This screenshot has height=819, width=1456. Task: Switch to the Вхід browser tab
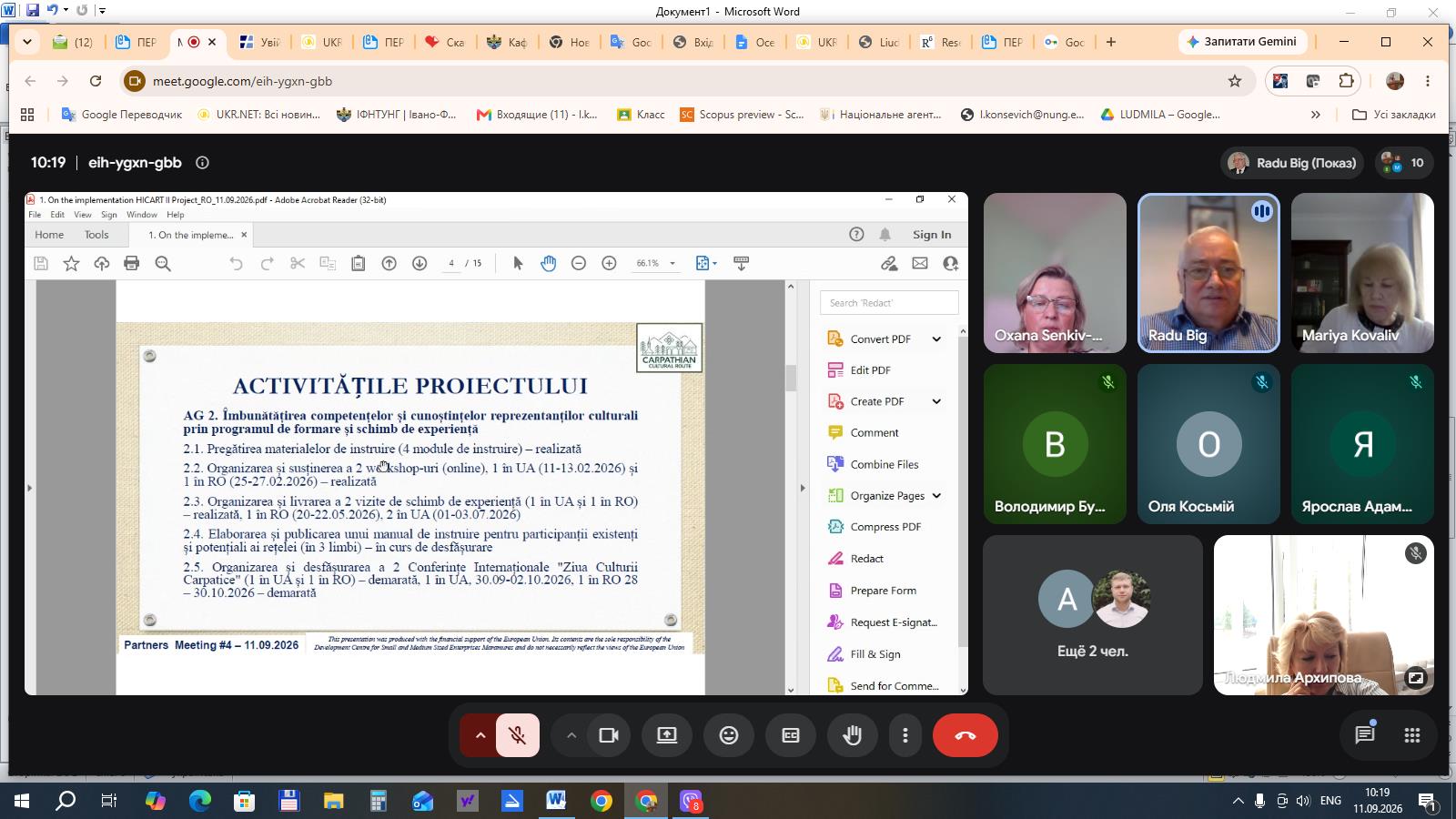(694, 42)
